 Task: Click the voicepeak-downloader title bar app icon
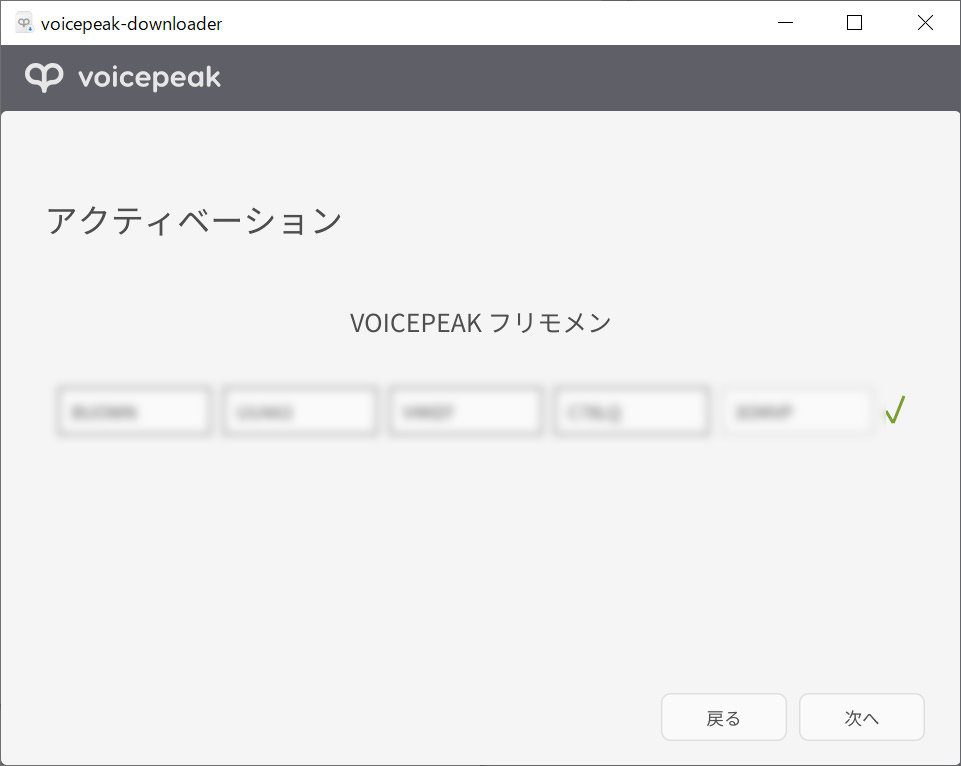point(24,23)
